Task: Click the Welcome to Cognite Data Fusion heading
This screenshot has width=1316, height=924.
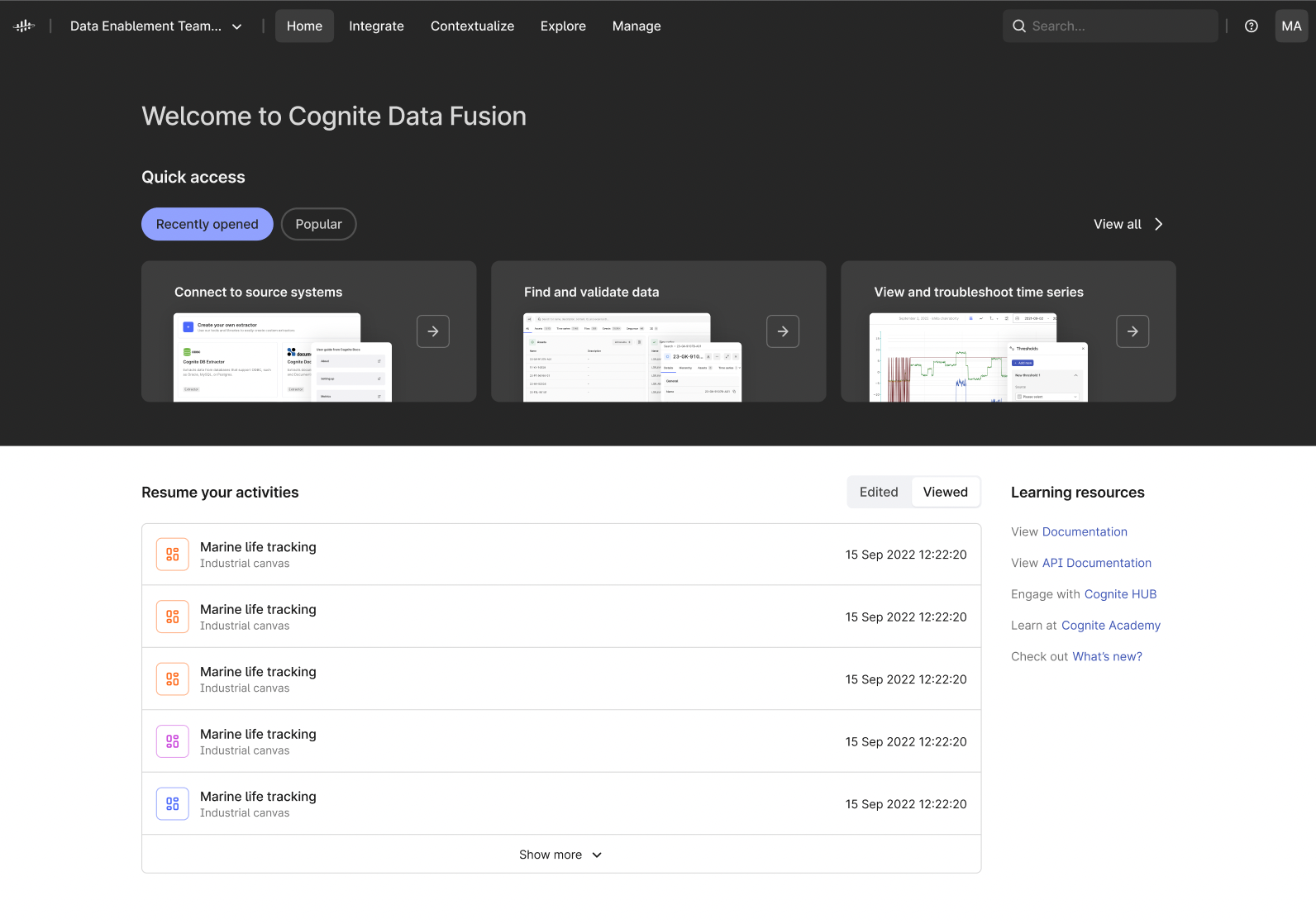Action: click(x=334, y=117)
